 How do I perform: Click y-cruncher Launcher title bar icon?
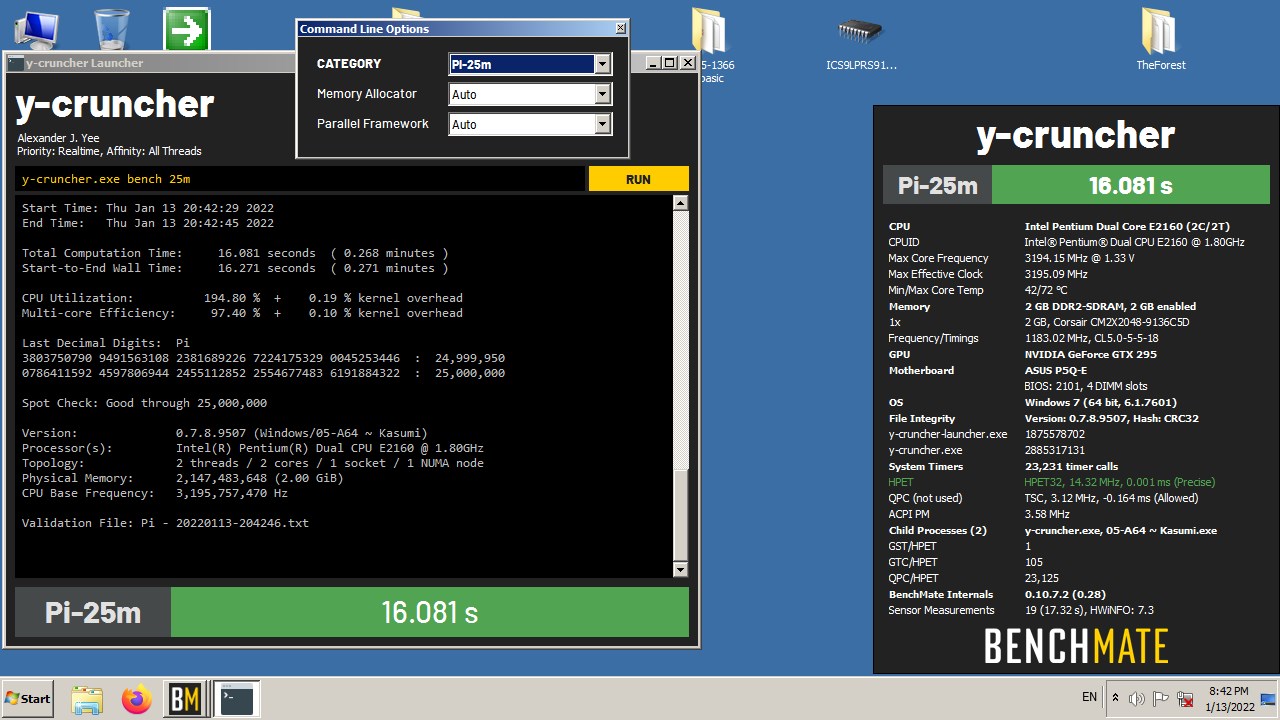pos(15,63)
